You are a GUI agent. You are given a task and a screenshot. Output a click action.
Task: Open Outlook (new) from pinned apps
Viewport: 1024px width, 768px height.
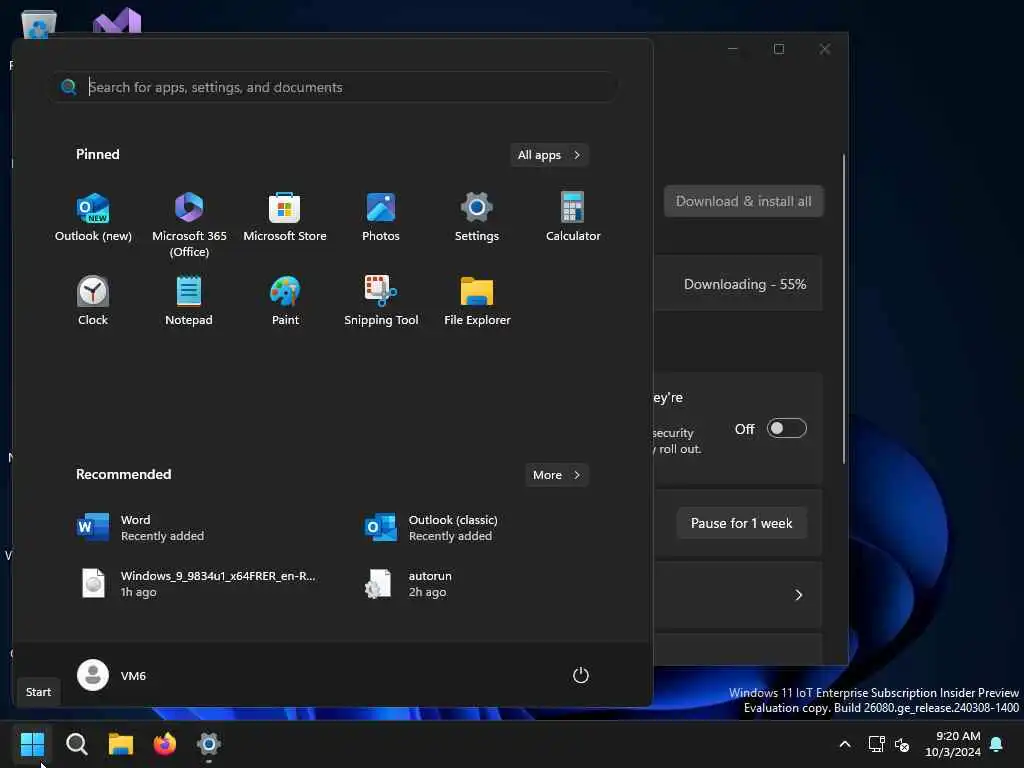coord(93,218)
